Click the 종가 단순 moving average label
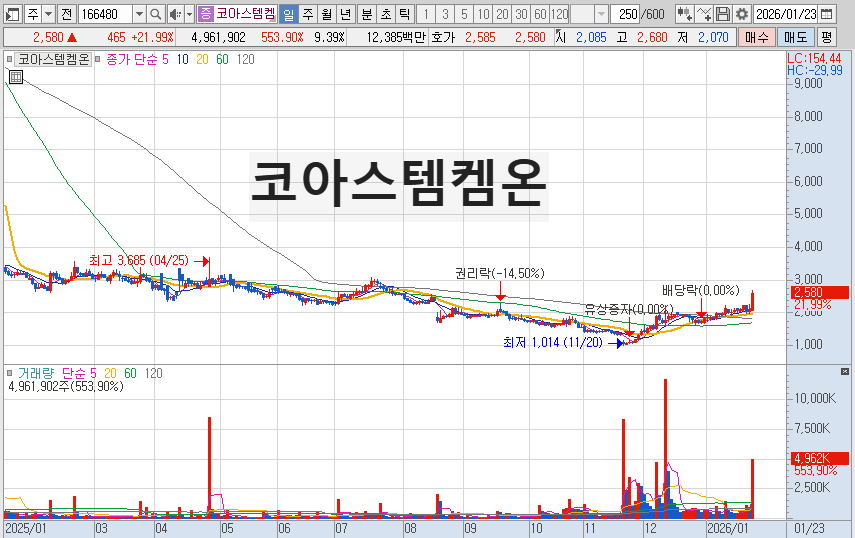This screenshot has height=538, width=855. [x=132, y=59]
